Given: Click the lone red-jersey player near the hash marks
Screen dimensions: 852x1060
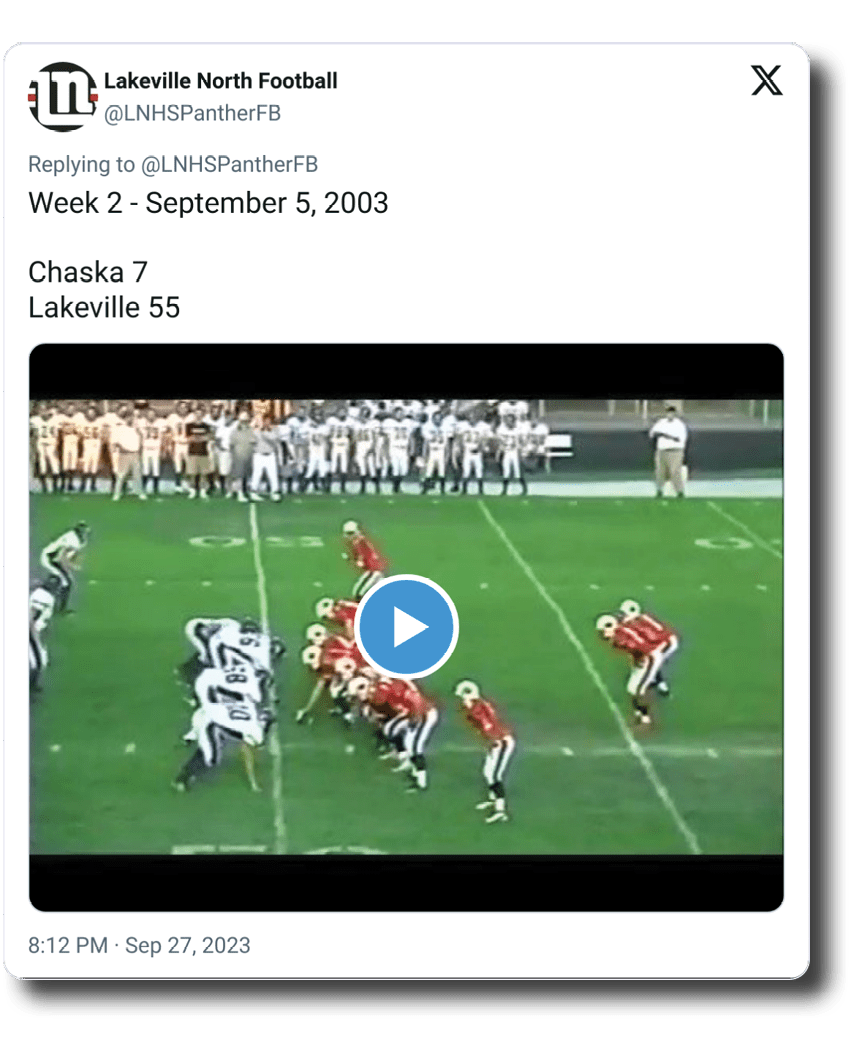Looking at the screenshot, I should coord(364,556).
